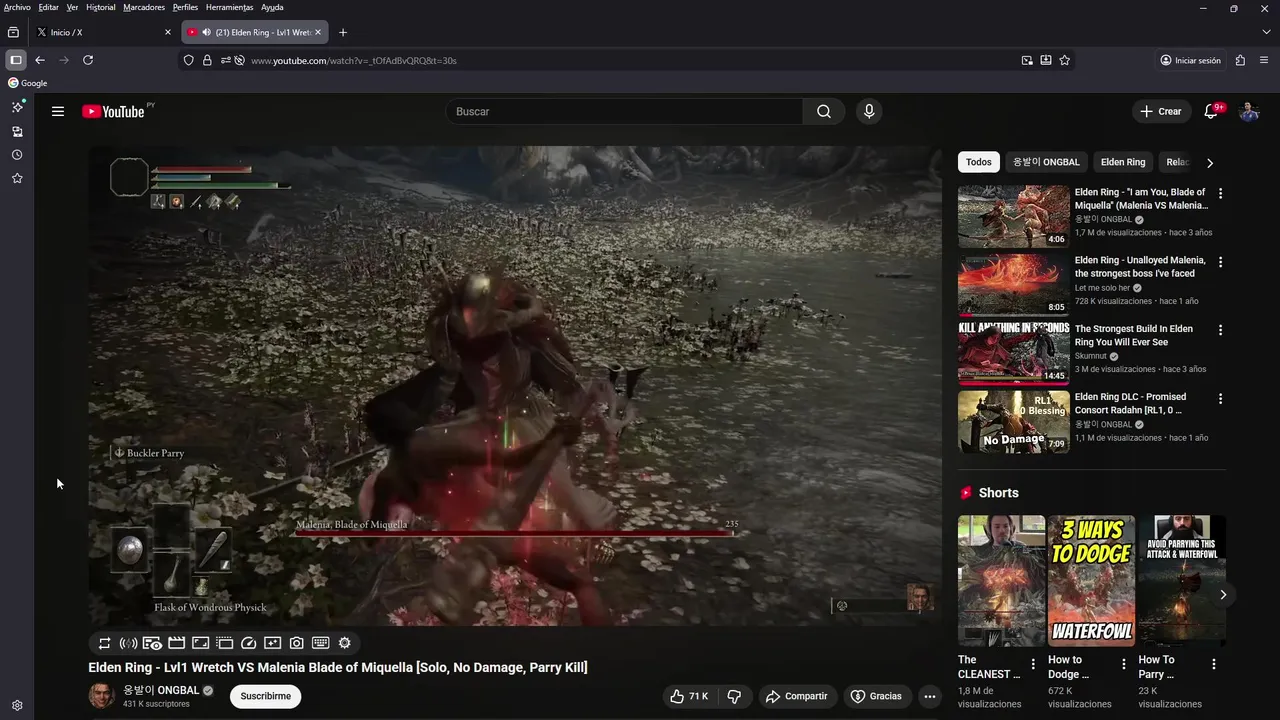Toggle the Firefox sidebar button
This screenshot has width=1280, height=720.
coord(15,60)
